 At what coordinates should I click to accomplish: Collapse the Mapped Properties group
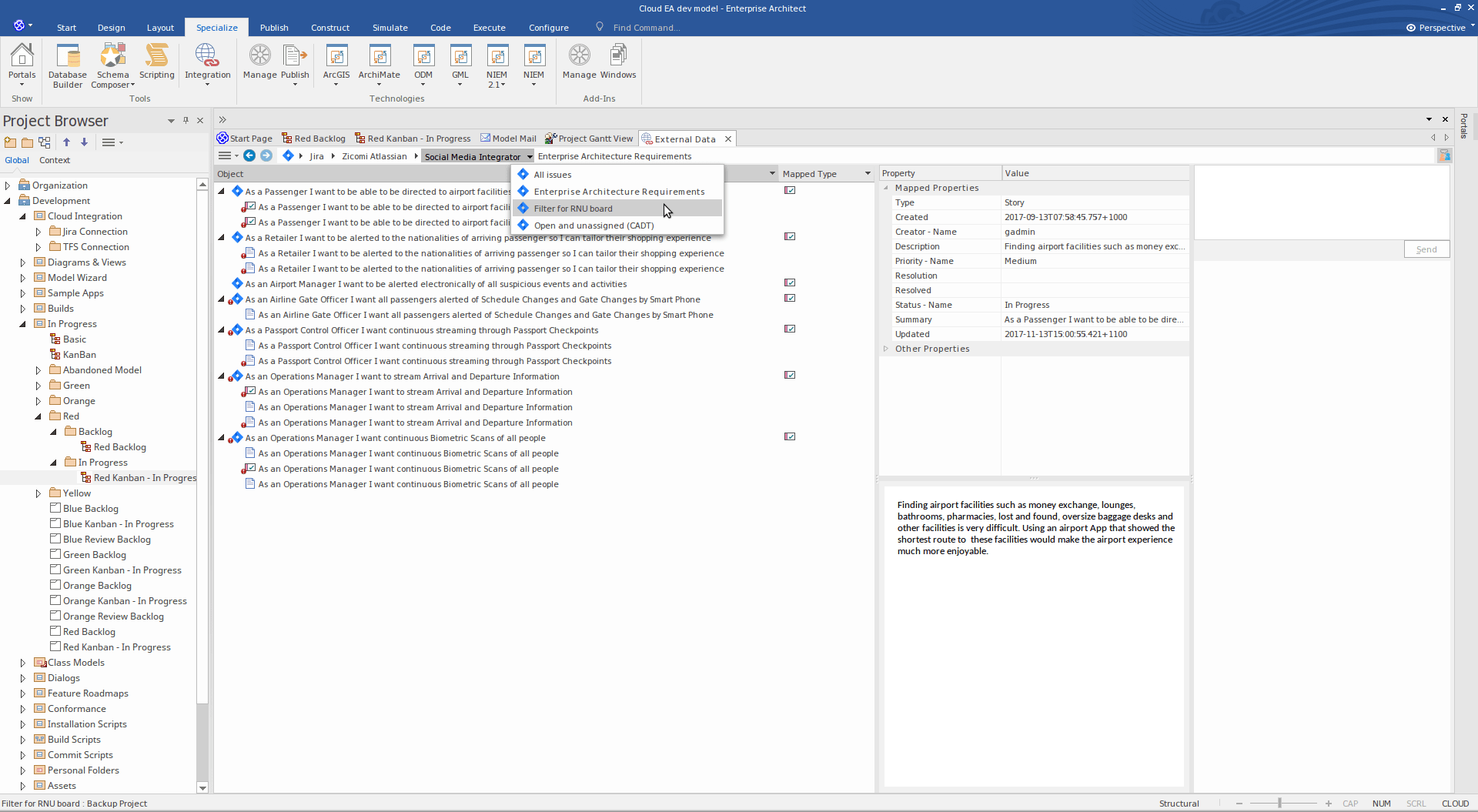886,188
